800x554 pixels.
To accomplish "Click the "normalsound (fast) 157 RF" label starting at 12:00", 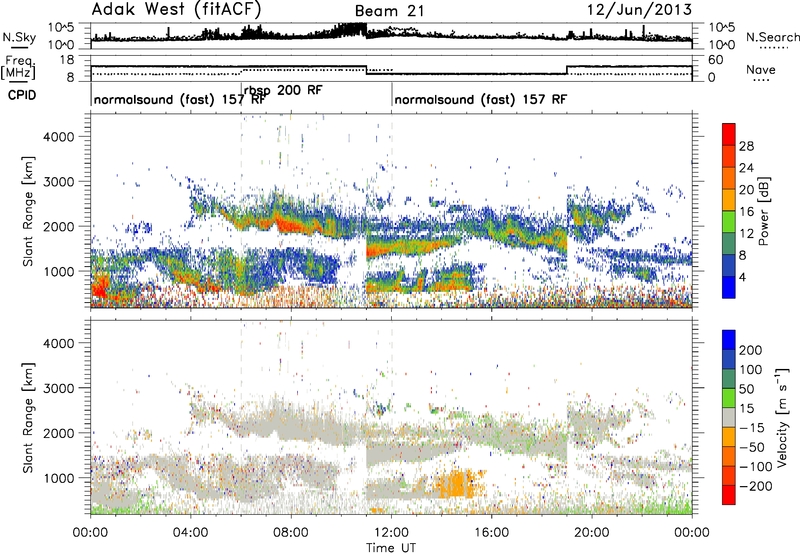I will coord(480,99).
